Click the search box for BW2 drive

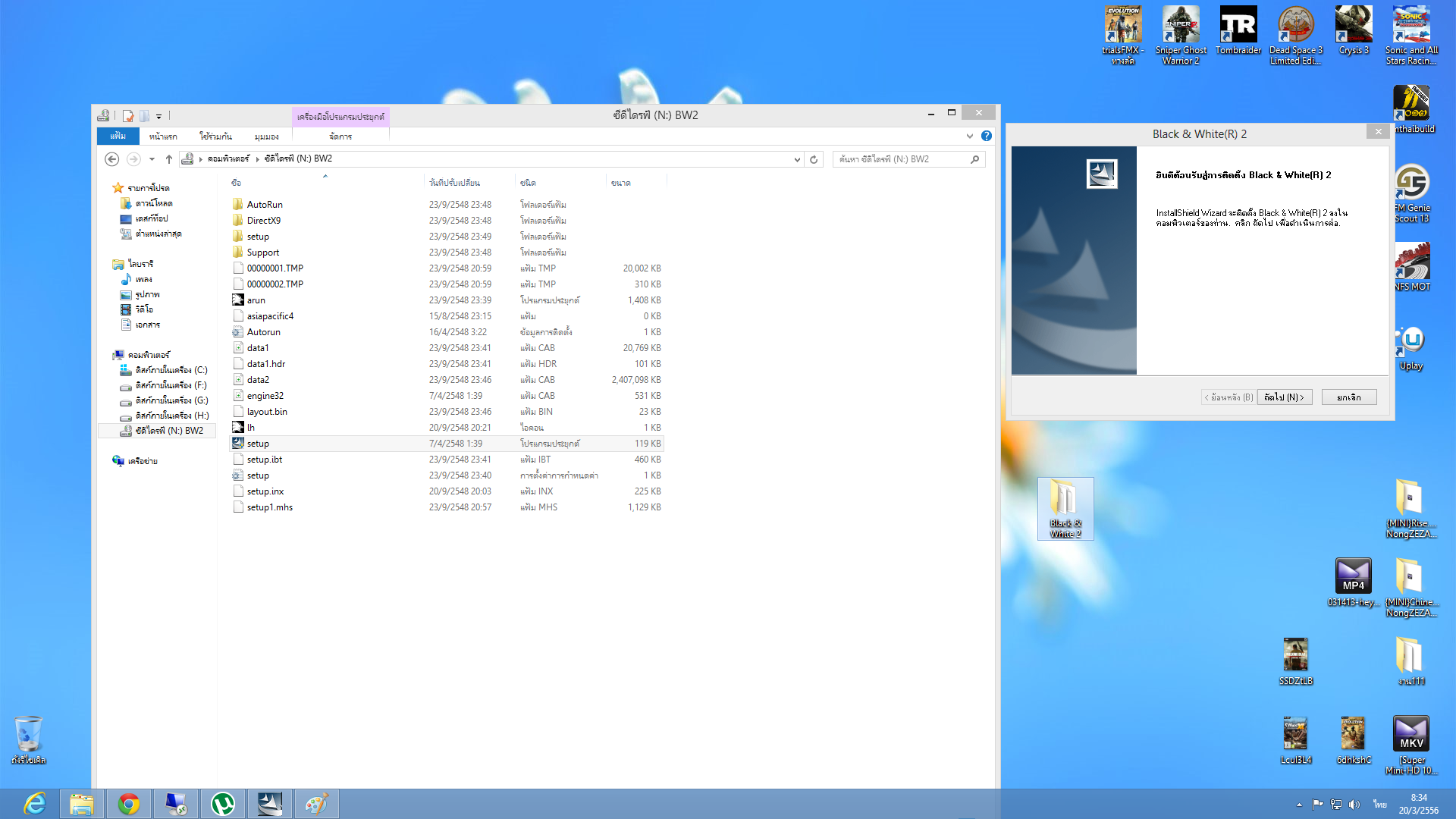click(902, 159)
